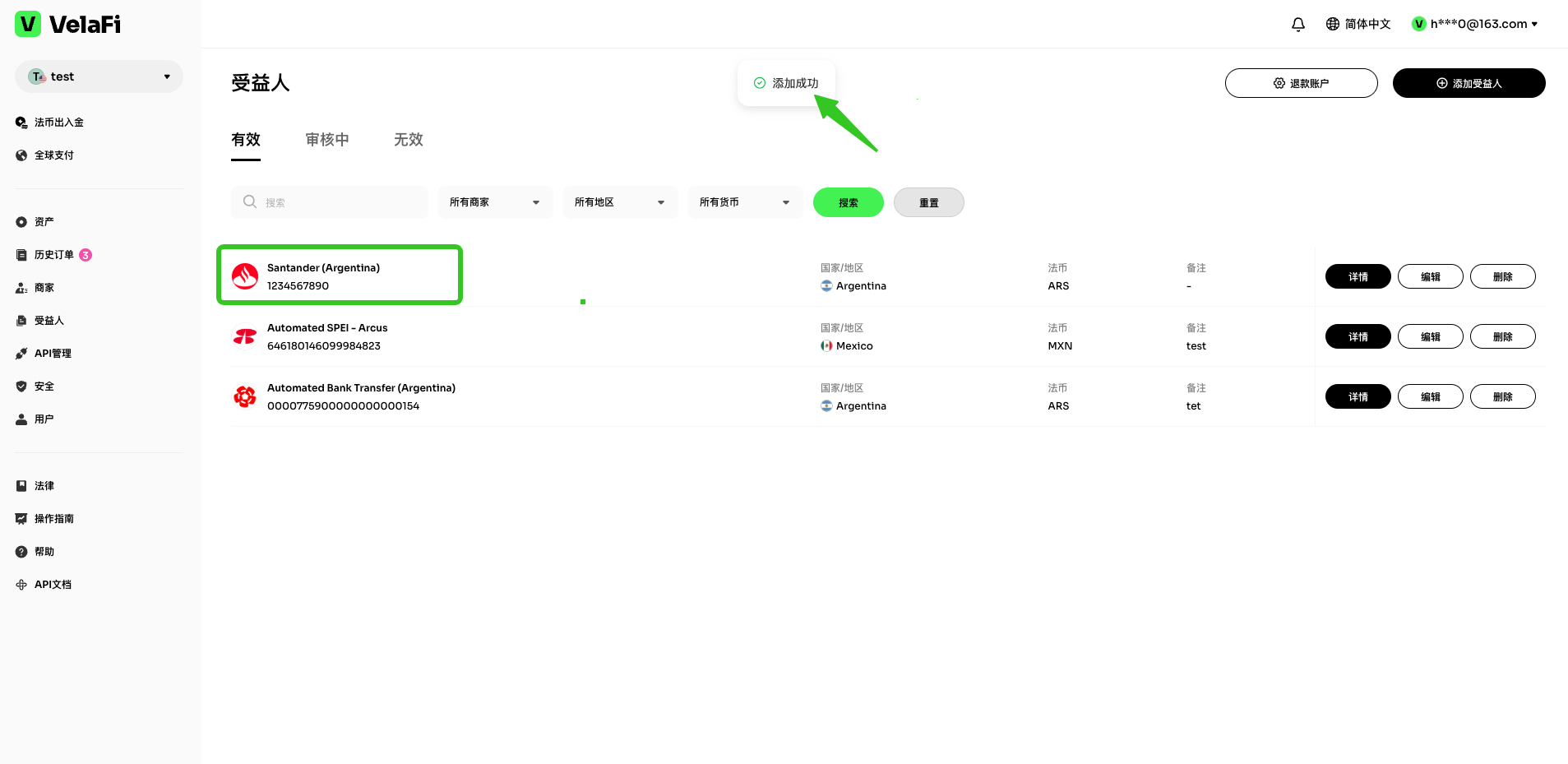Switch to the 无效 tab

point(408,140)
